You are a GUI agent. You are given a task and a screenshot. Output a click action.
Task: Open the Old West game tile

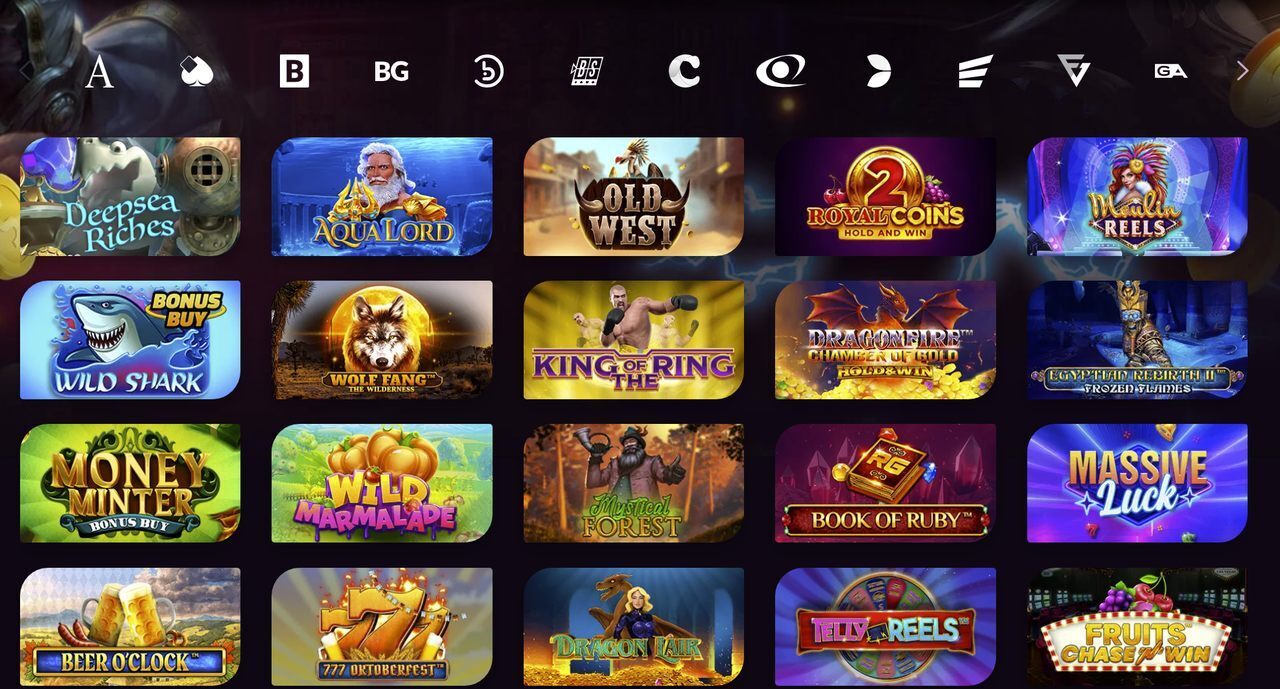634,197
